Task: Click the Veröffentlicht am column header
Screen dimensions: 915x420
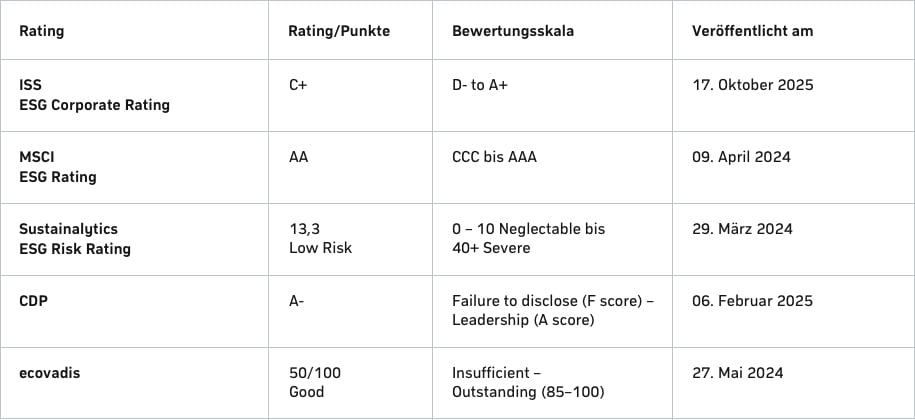Action: coord(752,31)
